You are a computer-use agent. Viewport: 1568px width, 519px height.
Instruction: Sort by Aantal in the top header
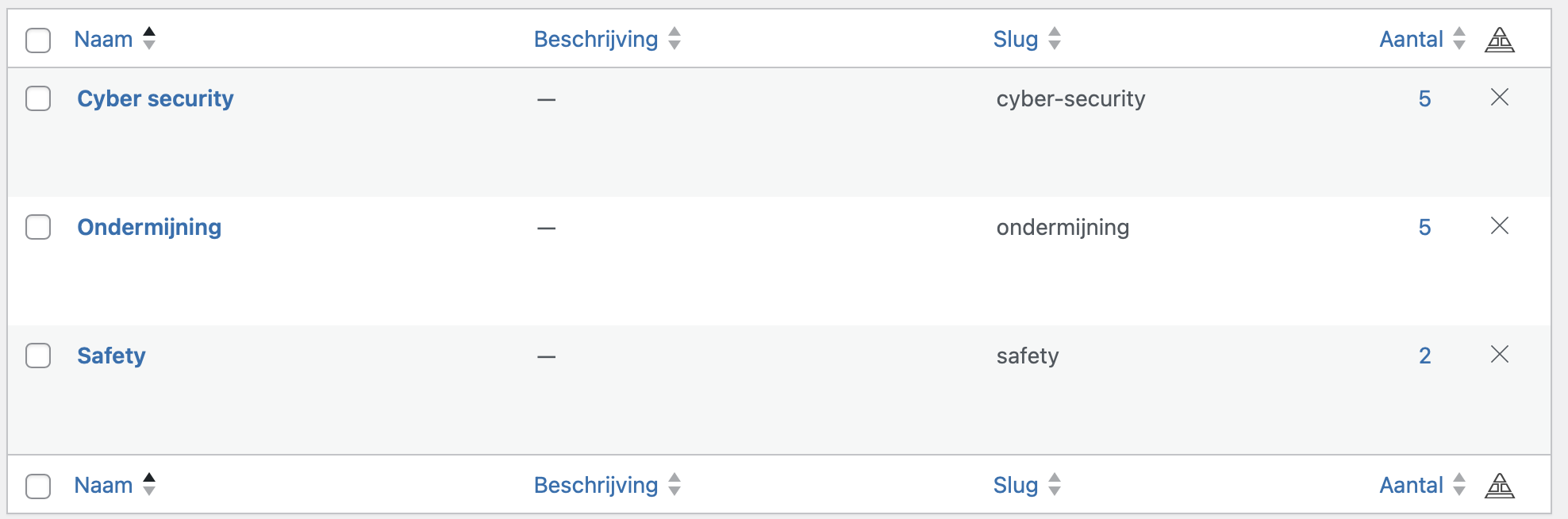[1411, 39]
